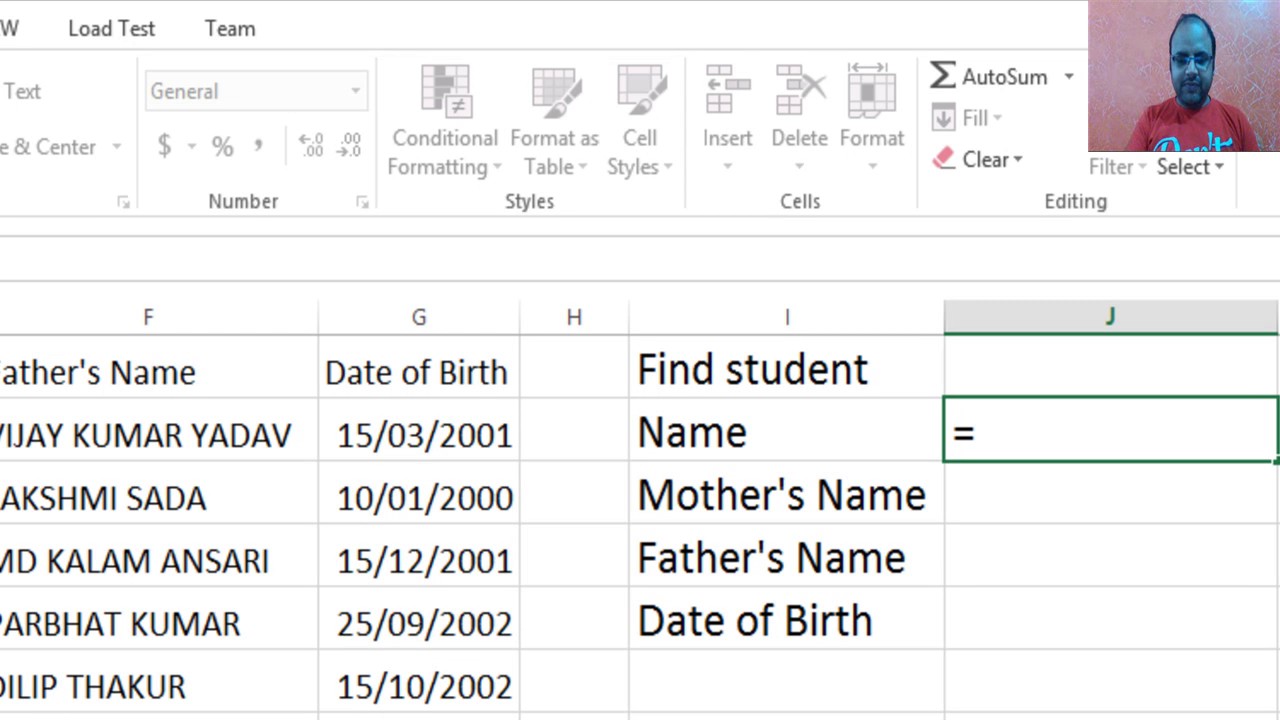Switch to the Load Test tab

tap(111, 29)
